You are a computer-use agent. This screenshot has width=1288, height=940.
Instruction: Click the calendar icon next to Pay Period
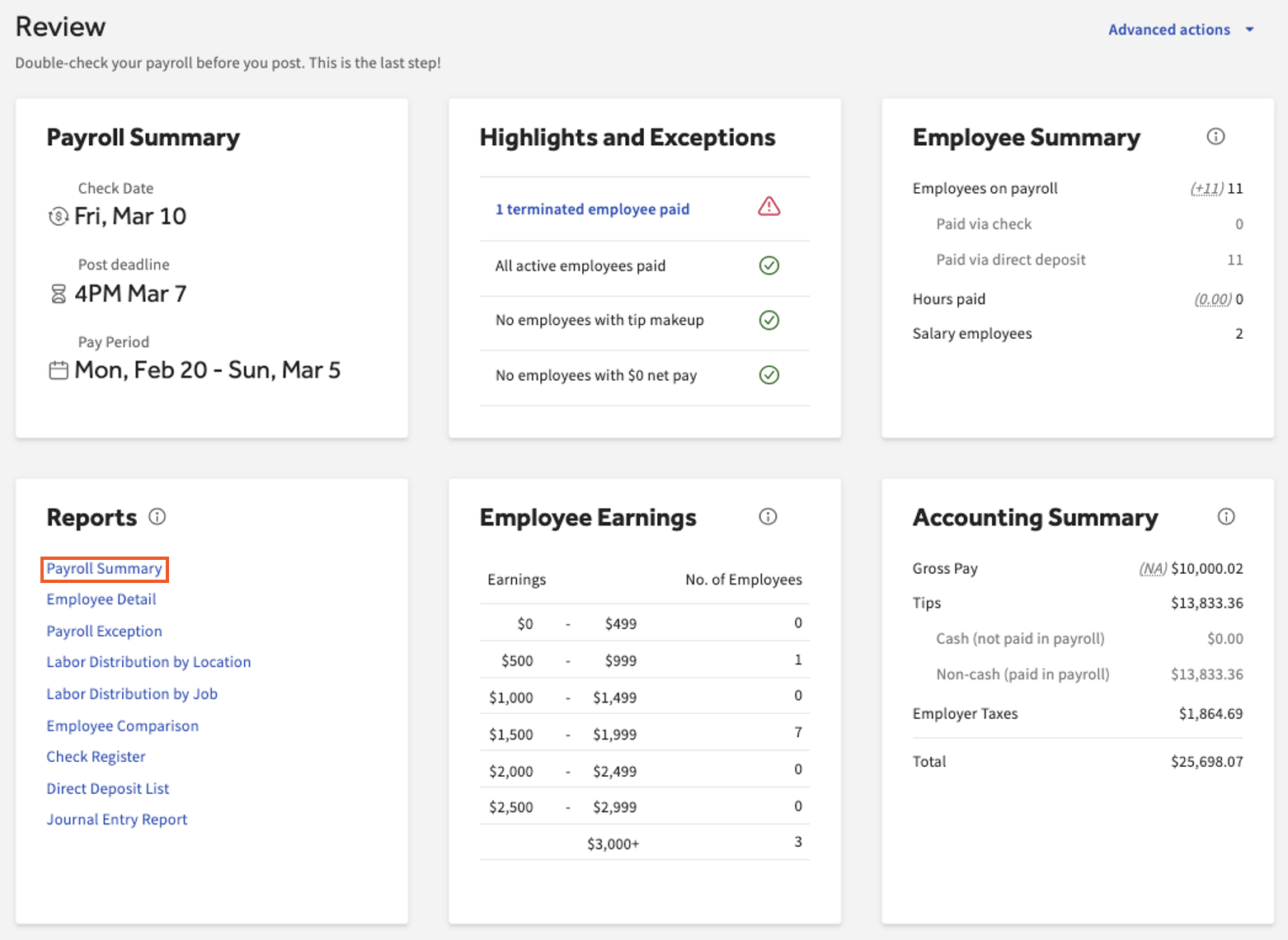click(x=57, y=370)
